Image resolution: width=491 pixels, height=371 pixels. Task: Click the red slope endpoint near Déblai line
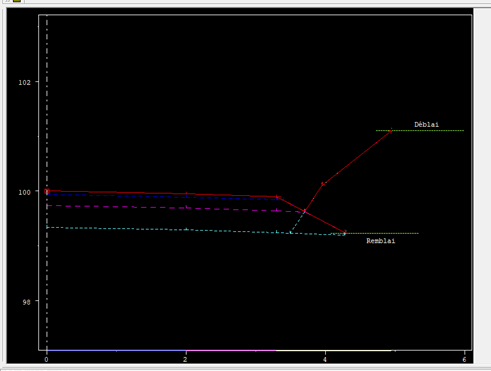pos(390,132)
